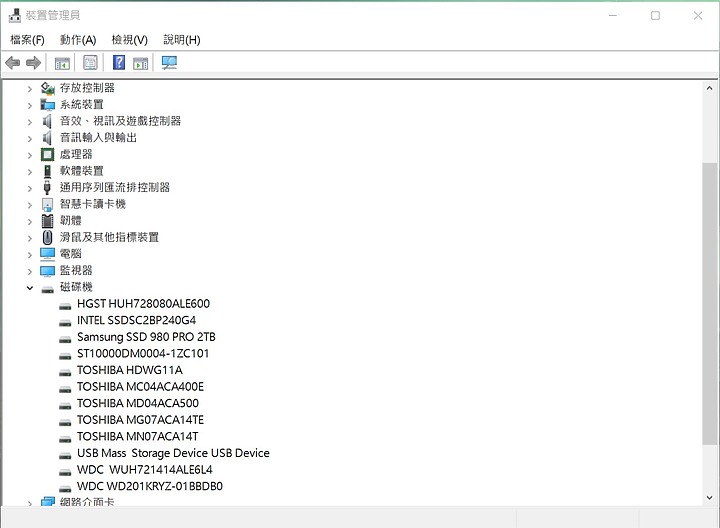This screenshot has width=720, height=528.
Task: Open the Properties toolbar icon
Action: point(90,62)
